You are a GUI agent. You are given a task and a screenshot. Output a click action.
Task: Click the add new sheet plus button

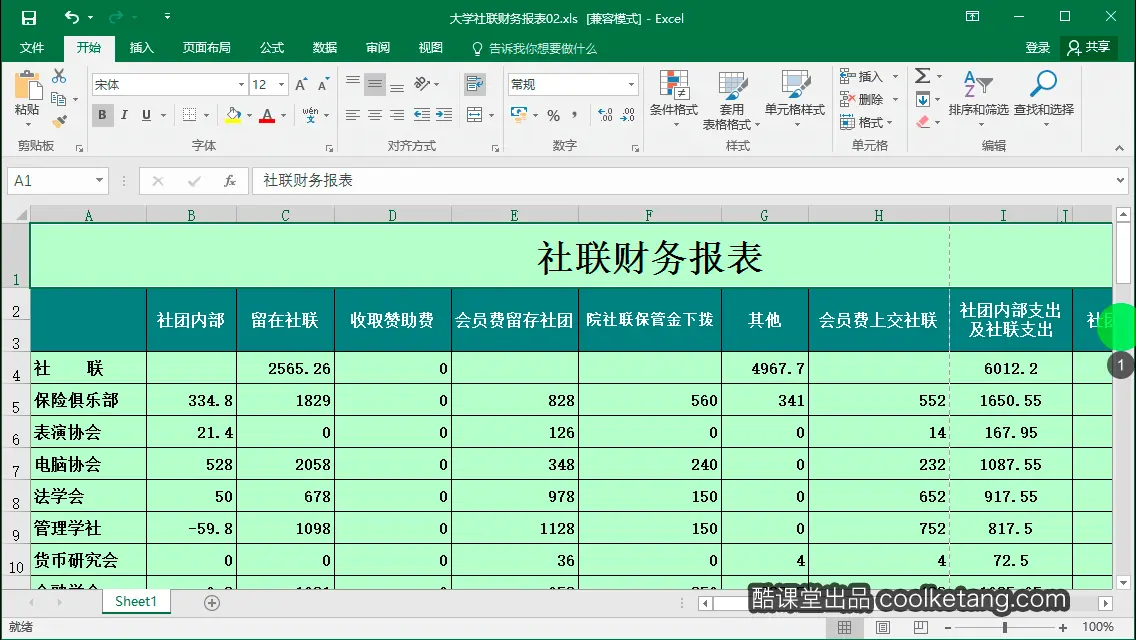click(x=212, y=602)
